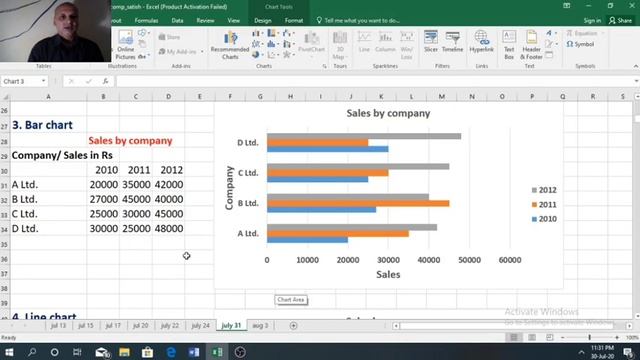Insert a waterfall or stock chart
This screenshot has height=360, width=640.
click(x=288, y=33)
